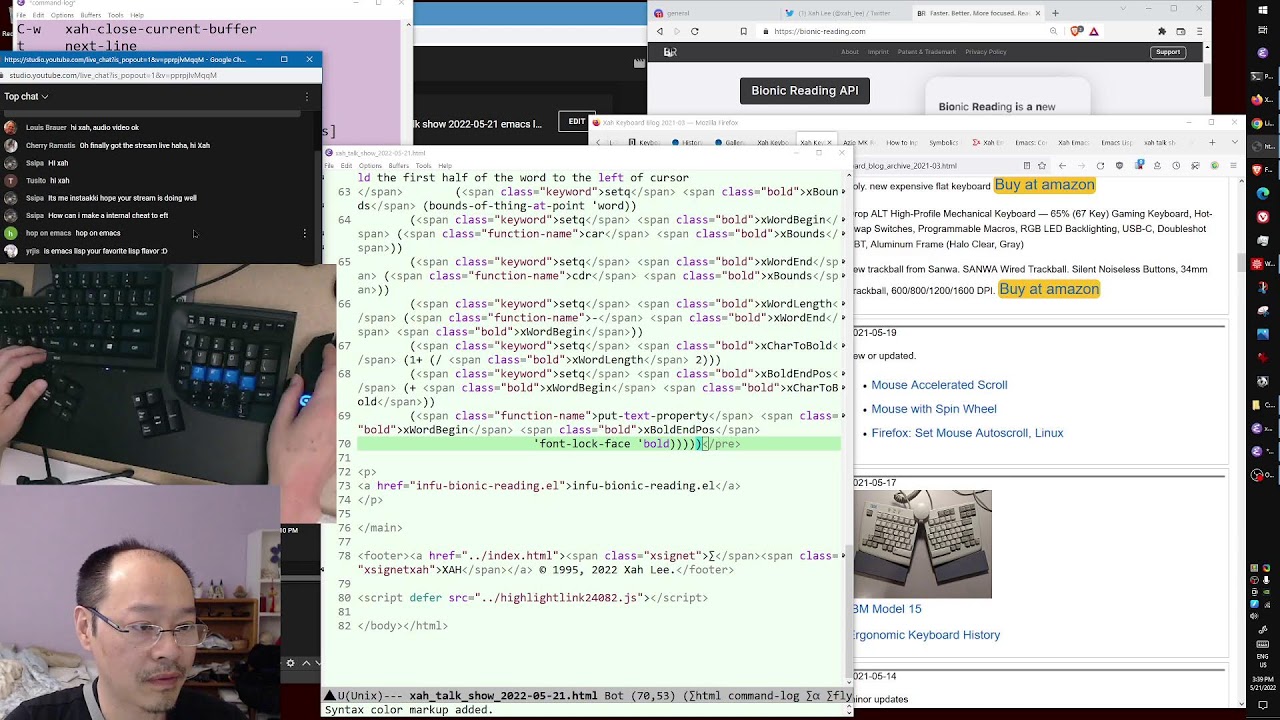Open About link on Bionic Reading site
Screen dimensions: 1280x720
tap(849, 52)
